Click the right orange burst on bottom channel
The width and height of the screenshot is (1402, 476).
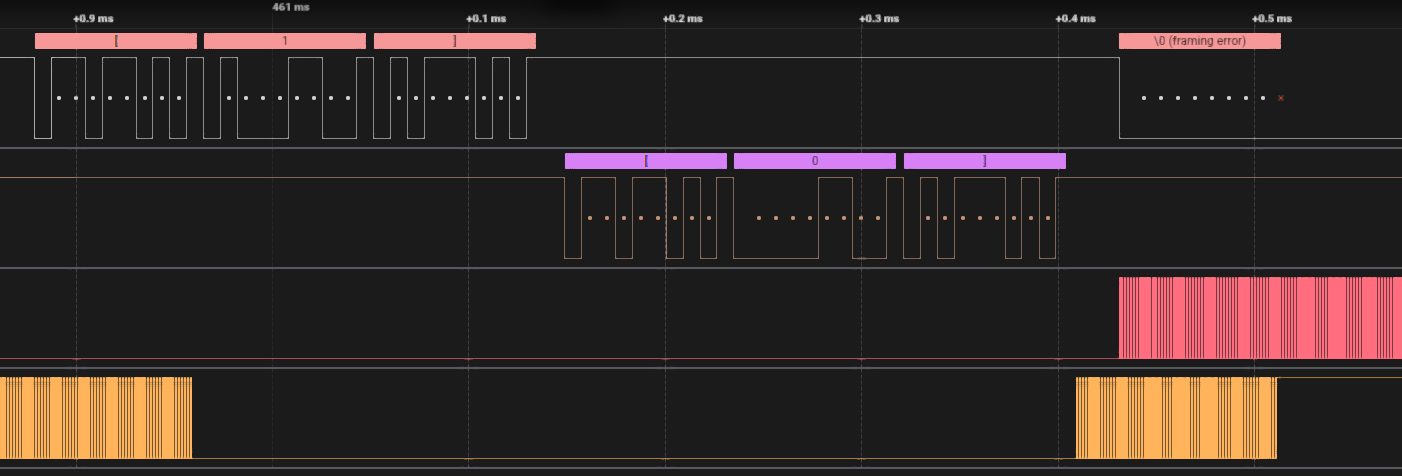click(x=1176, y=418)
